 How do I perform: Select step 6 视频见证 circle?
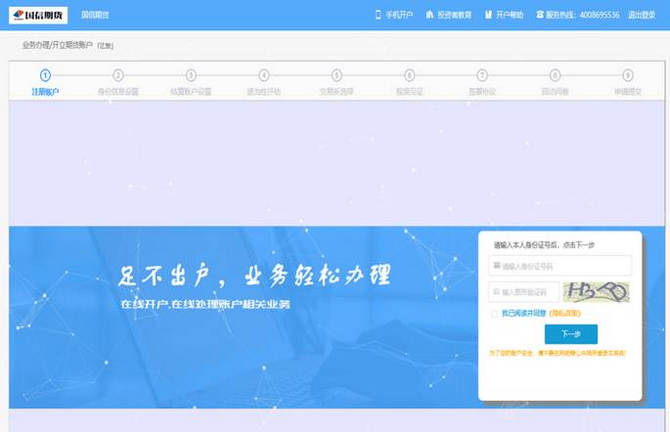coord(410,75)
